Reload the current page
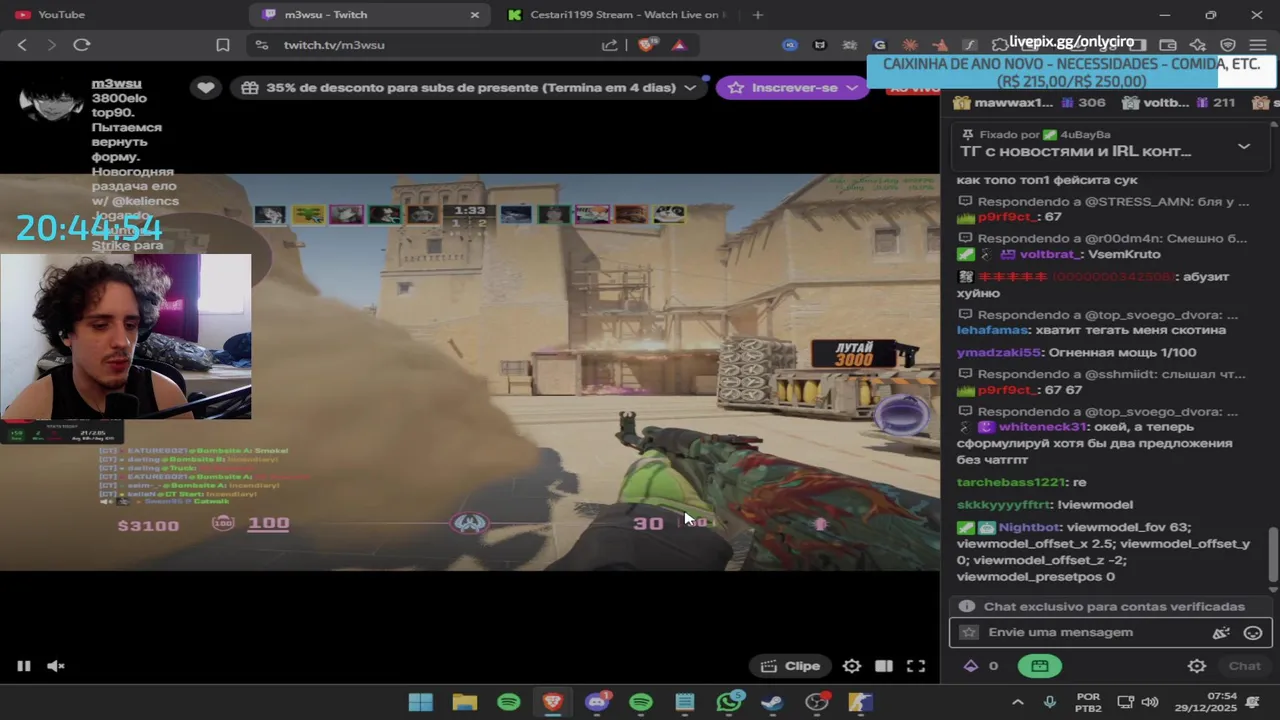 pyautogui.click(x=82, y=45)
